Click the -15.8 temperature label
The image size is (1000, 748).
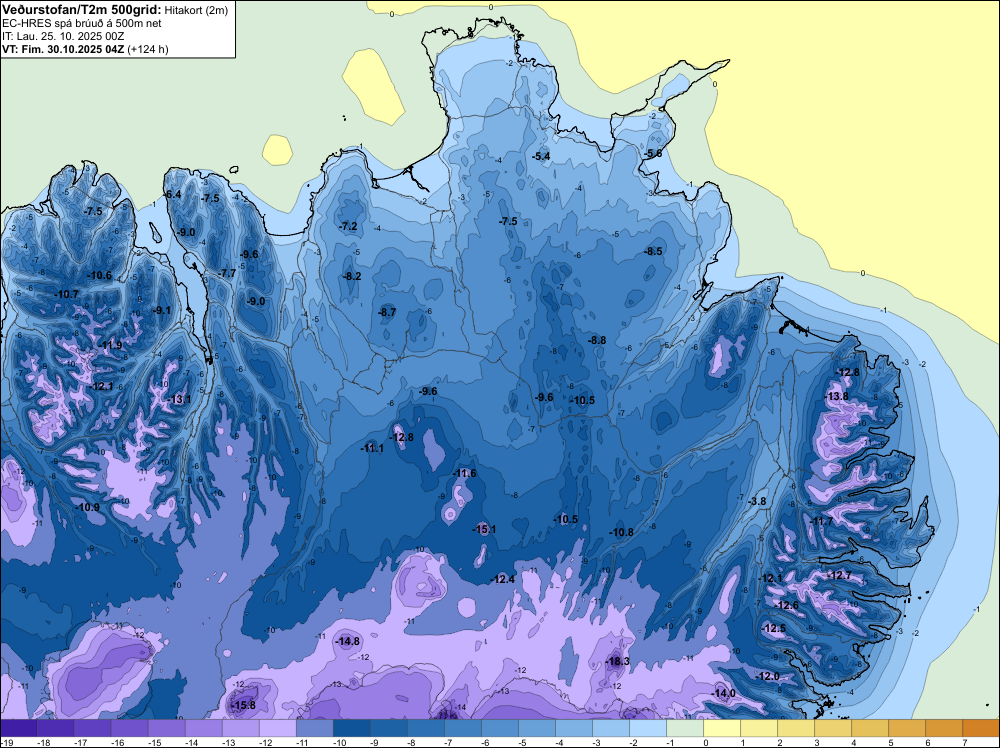pyautogui.click(x=244, y=705)
